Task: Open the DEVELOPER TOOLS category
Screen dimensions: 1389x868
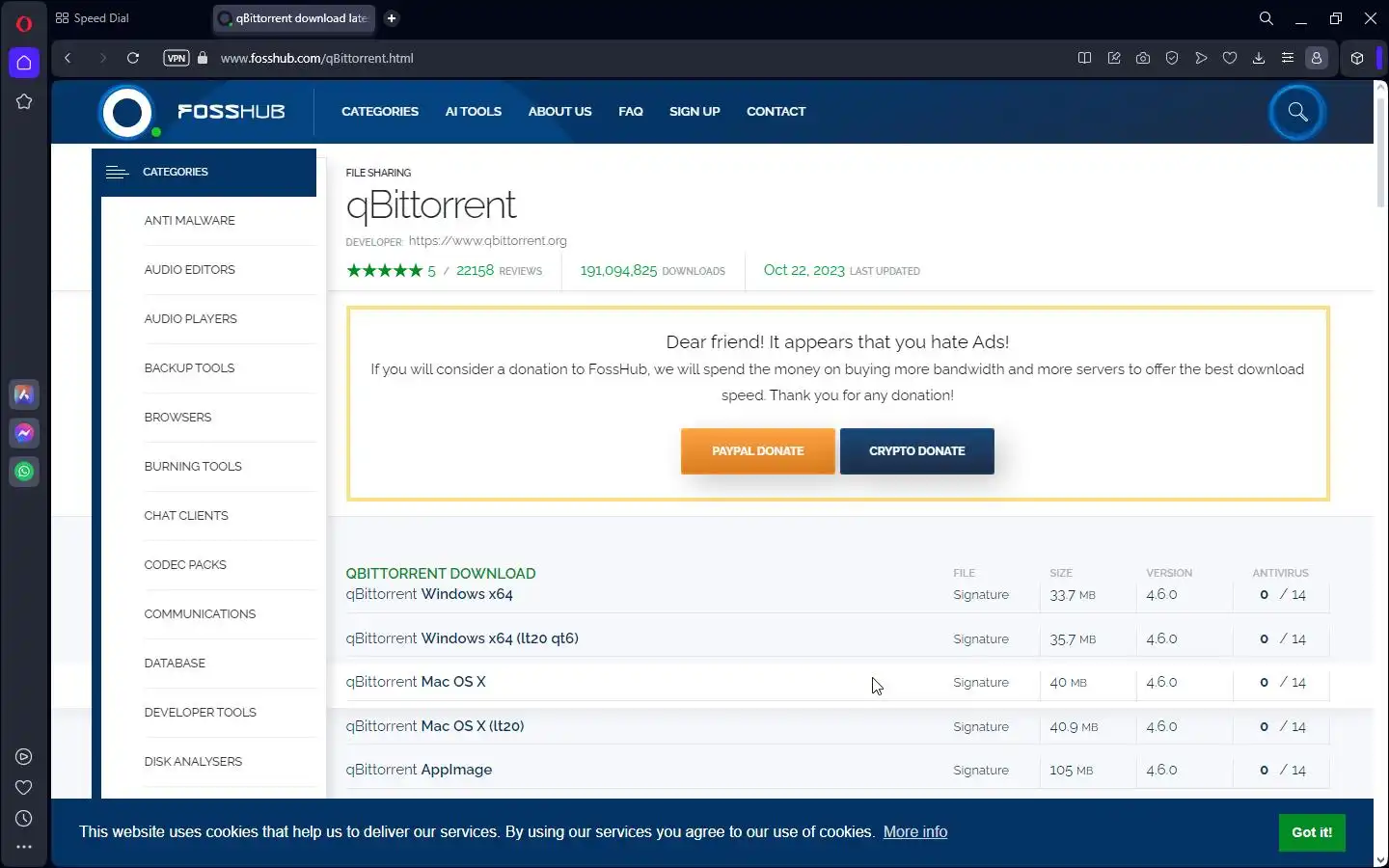Action: tap(201, 713)
